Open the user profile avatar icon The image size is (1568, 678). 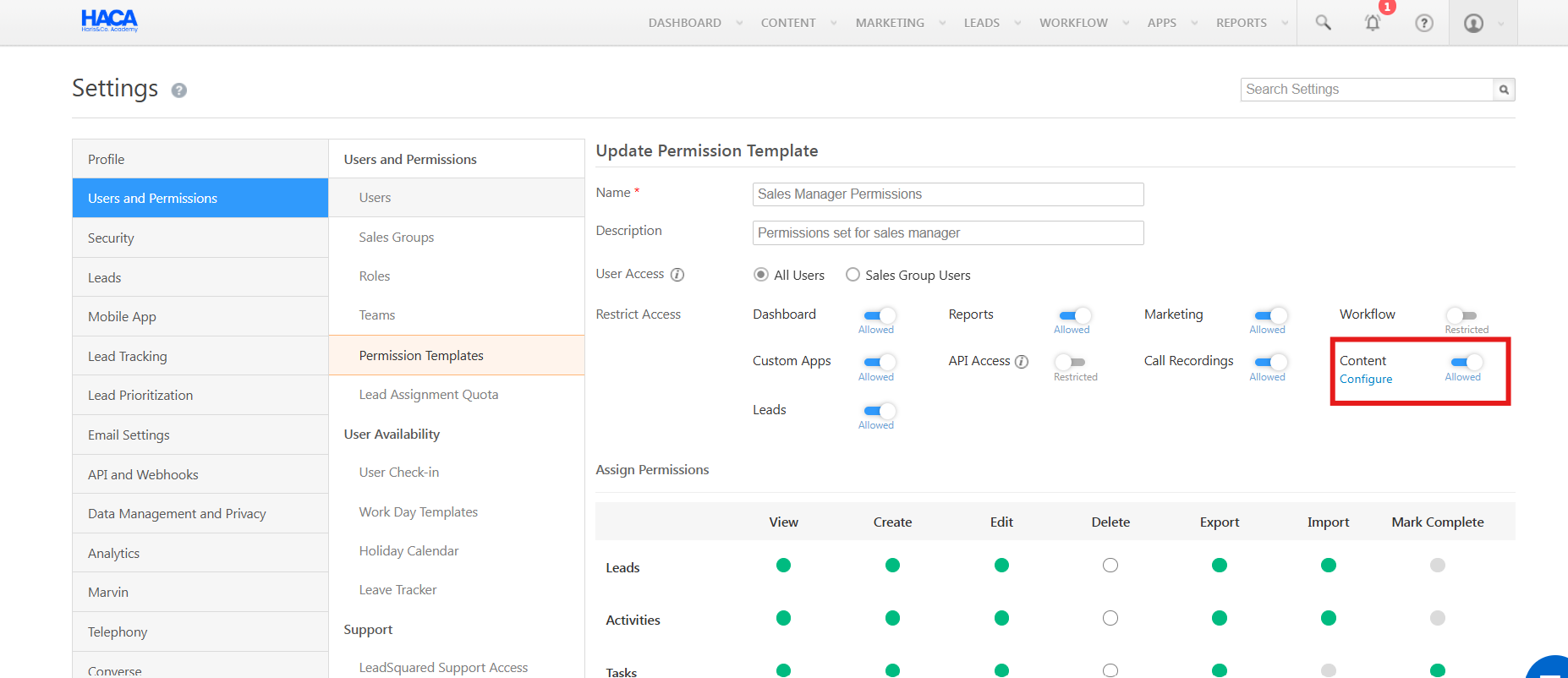click(1473, 23)
